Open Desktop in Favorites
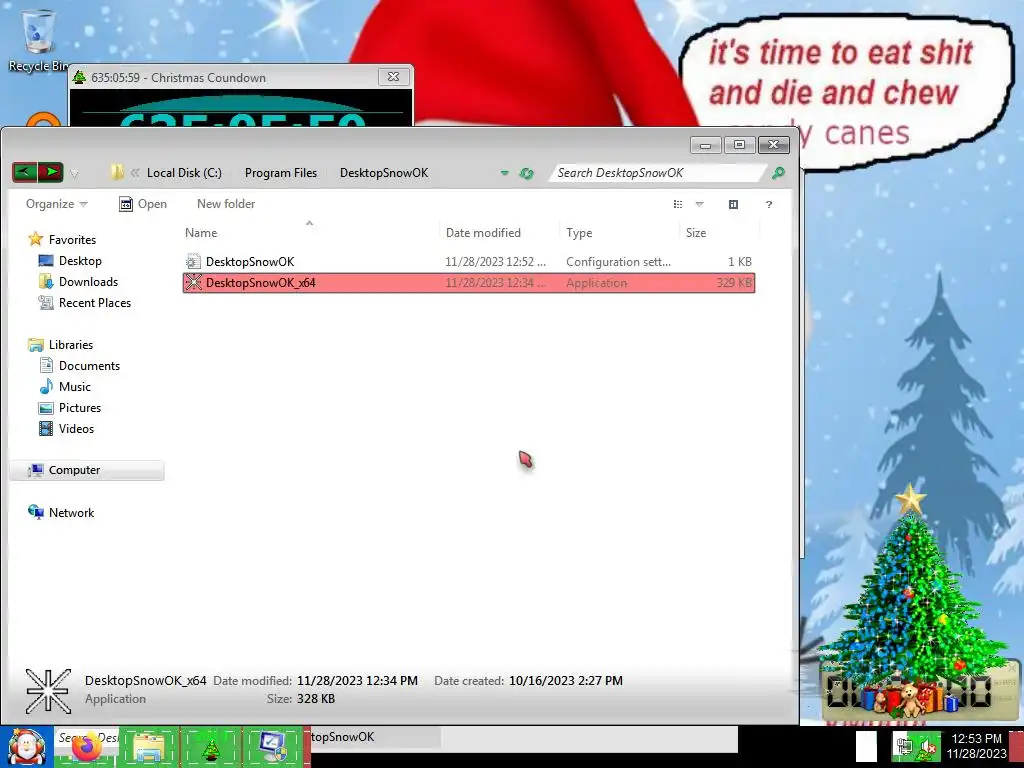1024x768 pixels. point(80,261)
